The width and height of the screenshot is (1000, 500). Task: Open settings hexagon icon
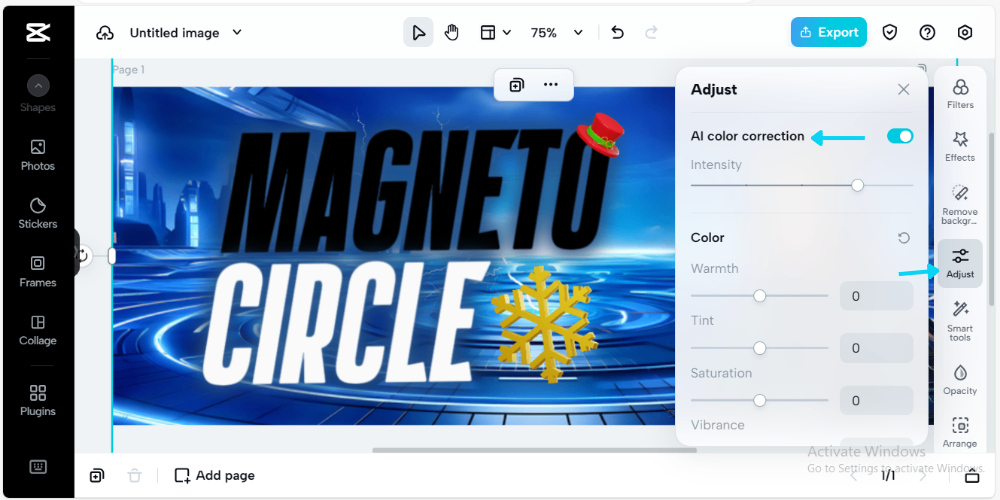point(965,33)
